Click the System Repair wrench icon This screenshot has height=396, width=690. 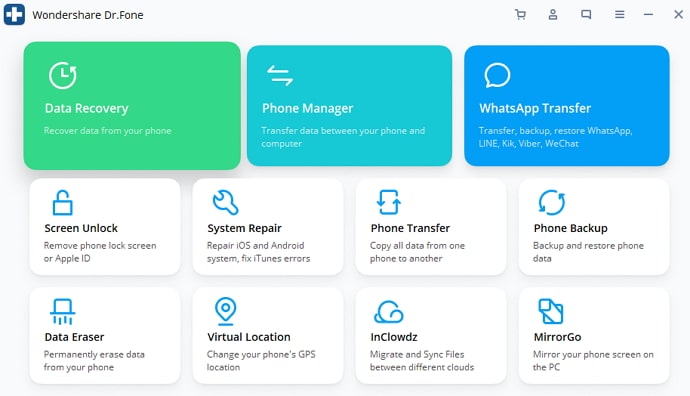click(225, 202)
